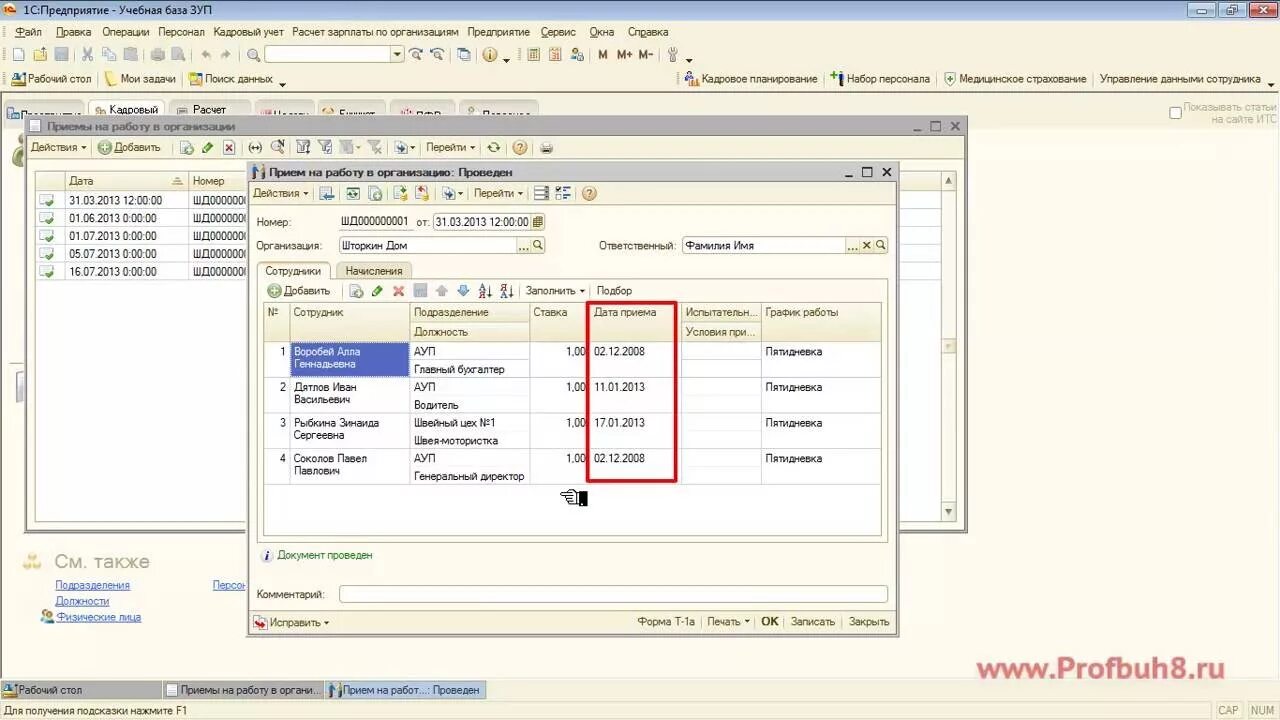Click the Help icon in hiring document toolbar

[x=589, y=193]
